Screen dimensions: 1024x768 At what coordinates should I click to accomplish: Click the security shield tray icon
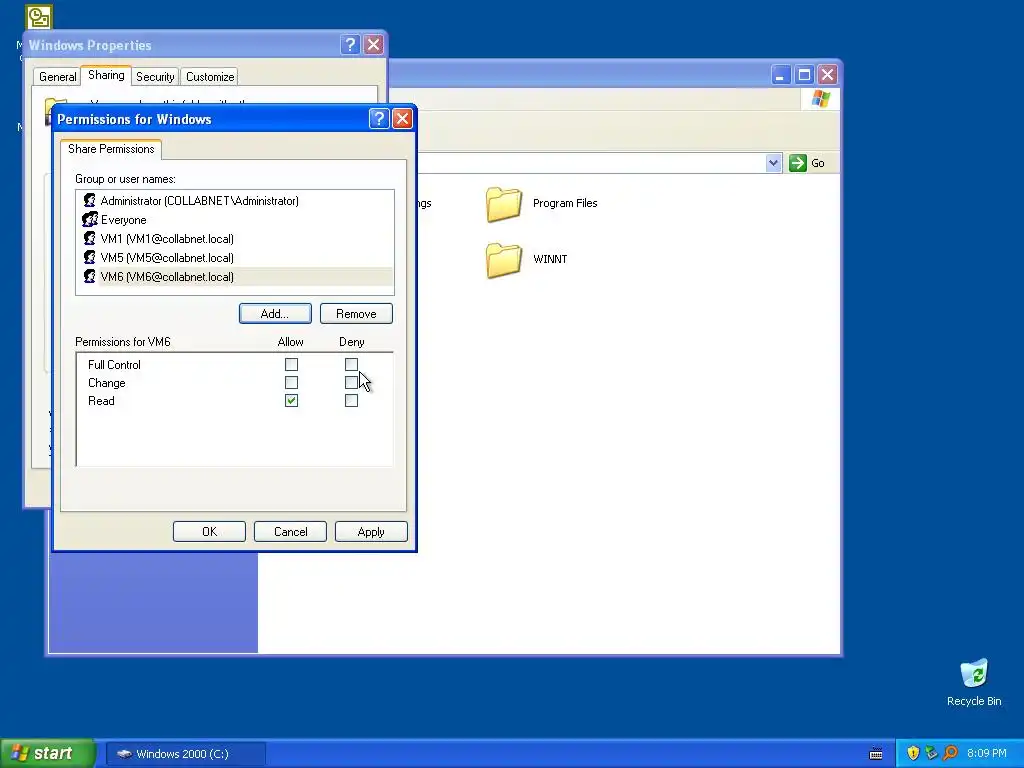pos(913,753)
